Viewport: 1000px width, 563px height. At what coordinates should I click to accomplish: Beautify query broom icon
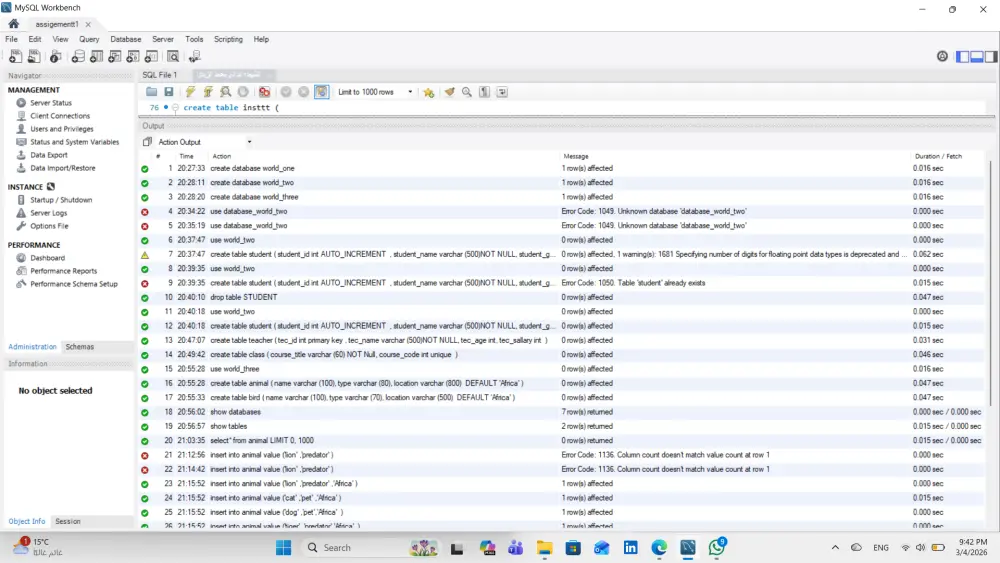[x=450, y=92]
